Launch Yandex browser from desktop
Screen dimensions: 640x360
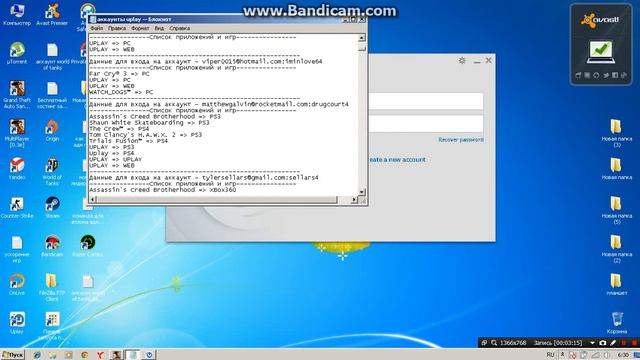pyautogui.click(x=17, y=169)
